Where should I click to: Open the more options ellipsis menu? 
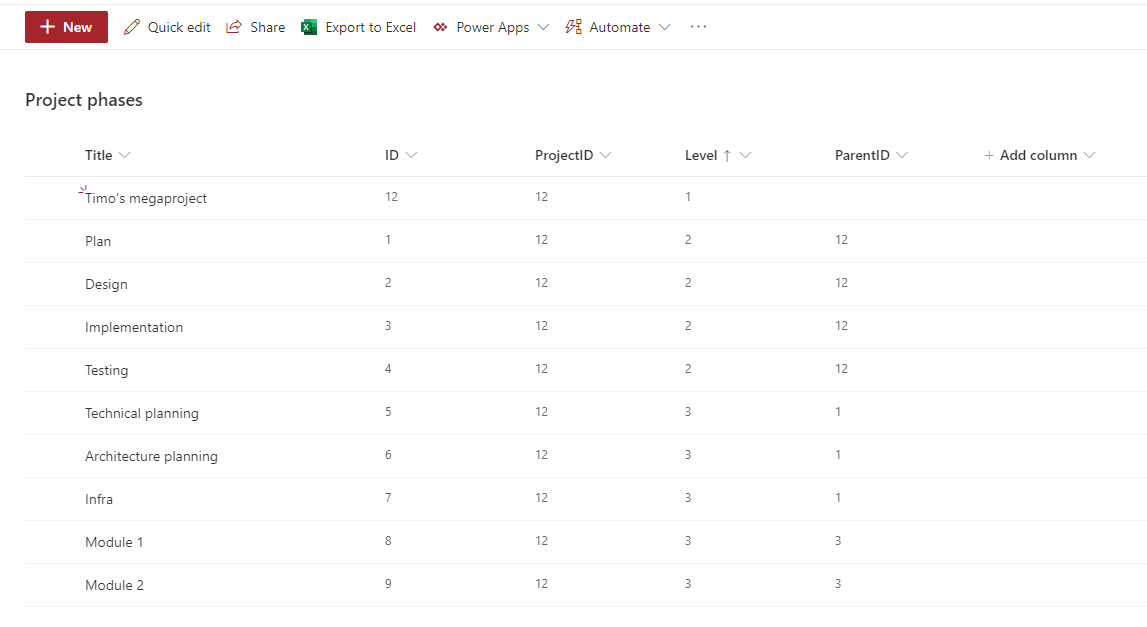point(698,27)
